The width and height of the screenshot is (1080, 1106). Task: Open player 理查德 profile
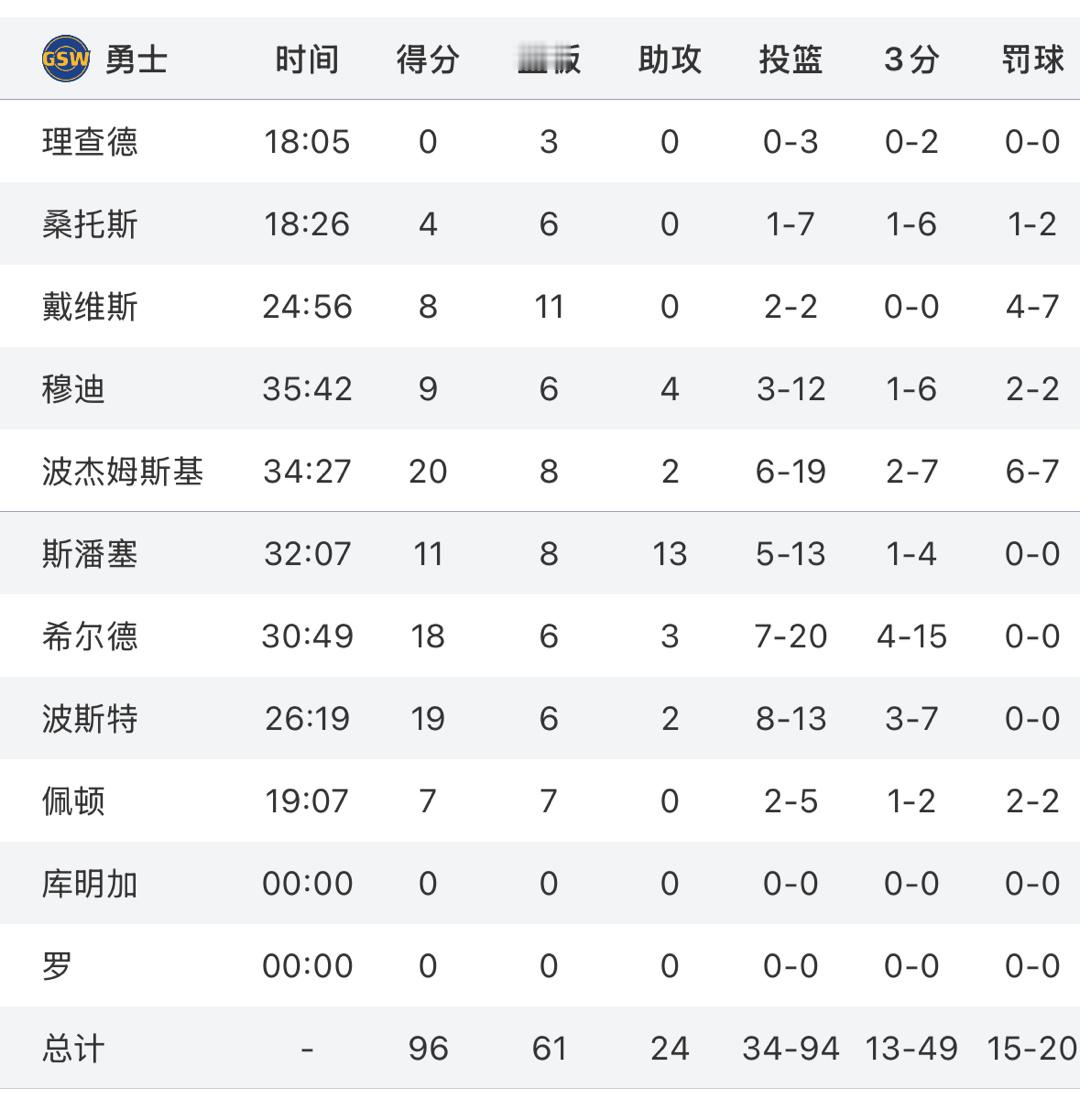[x=90, y=142]
